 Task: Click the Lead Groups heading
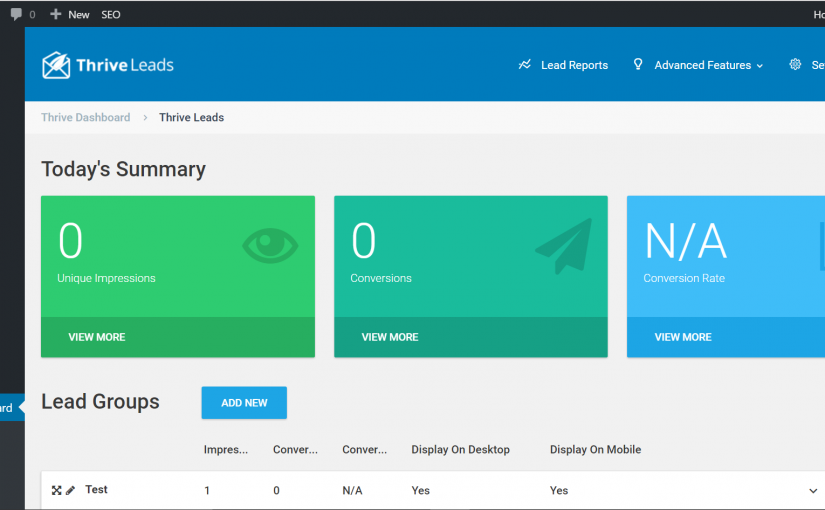click(100, 402)
